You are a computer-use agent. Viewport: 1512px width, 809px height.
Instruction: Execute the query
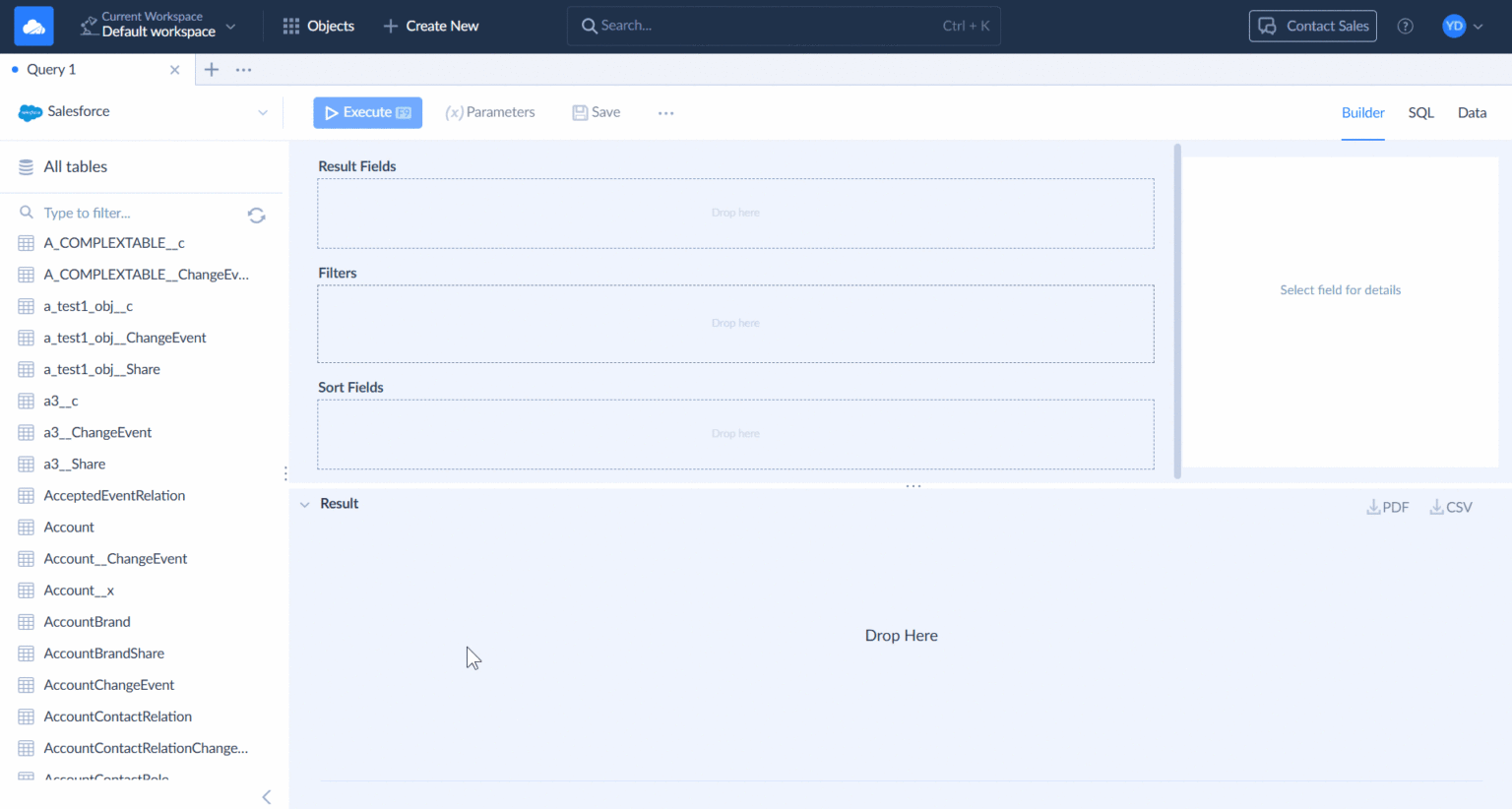pyautogui.click(x=367, y=112)
